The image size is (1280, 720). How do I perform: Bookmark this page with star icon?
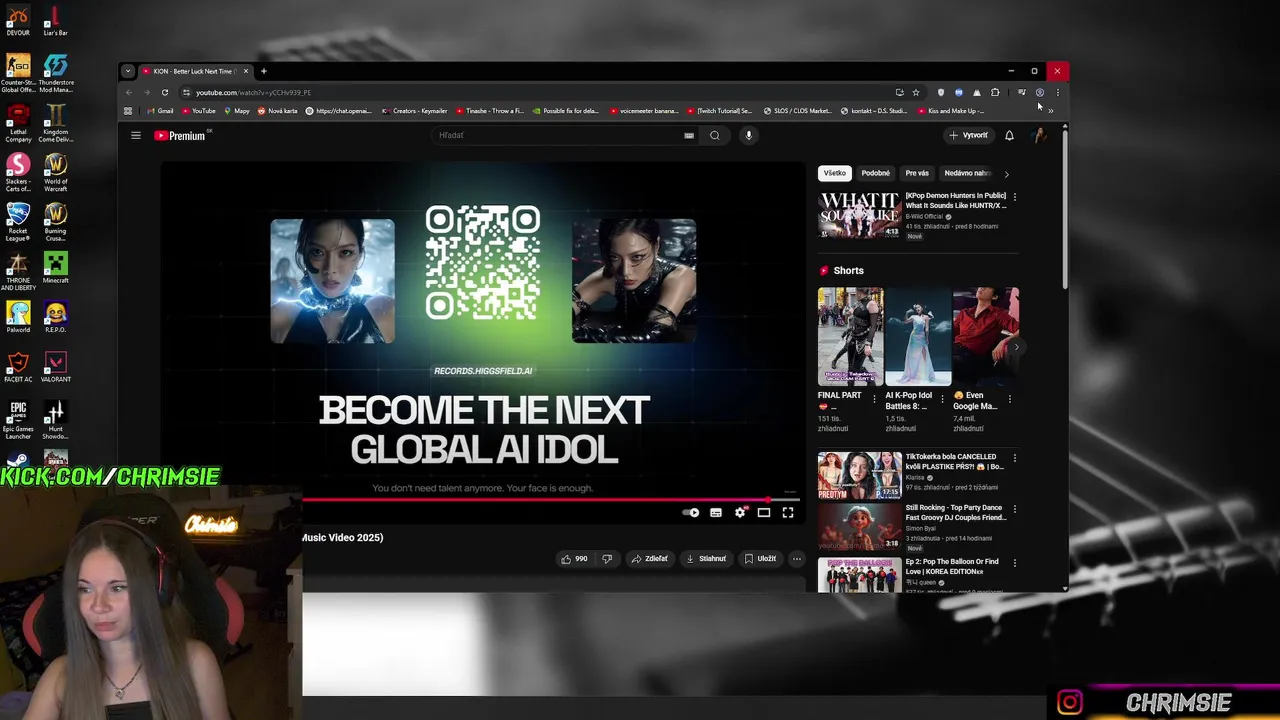916,92
